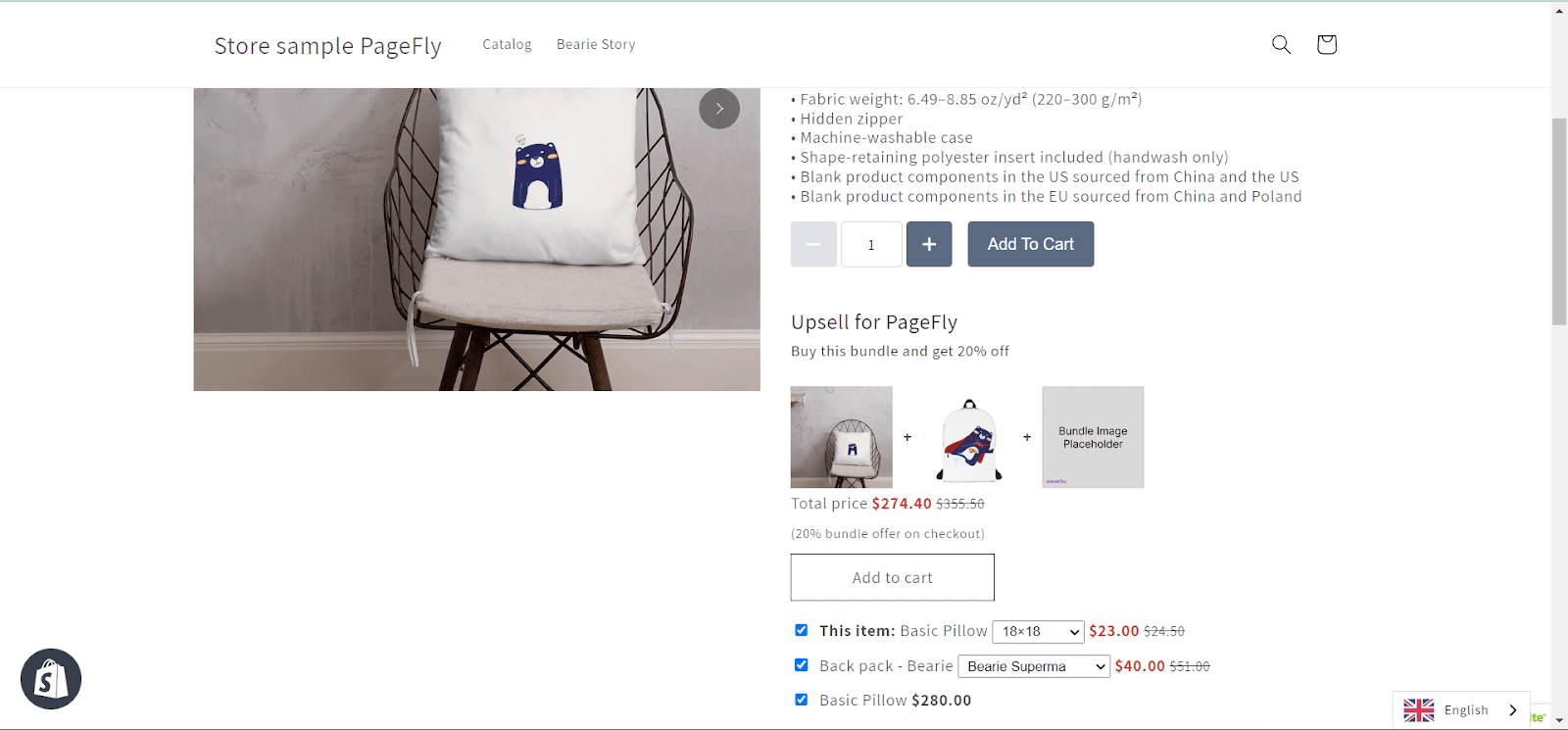Click the UK flag language icon

(1418, 710)
